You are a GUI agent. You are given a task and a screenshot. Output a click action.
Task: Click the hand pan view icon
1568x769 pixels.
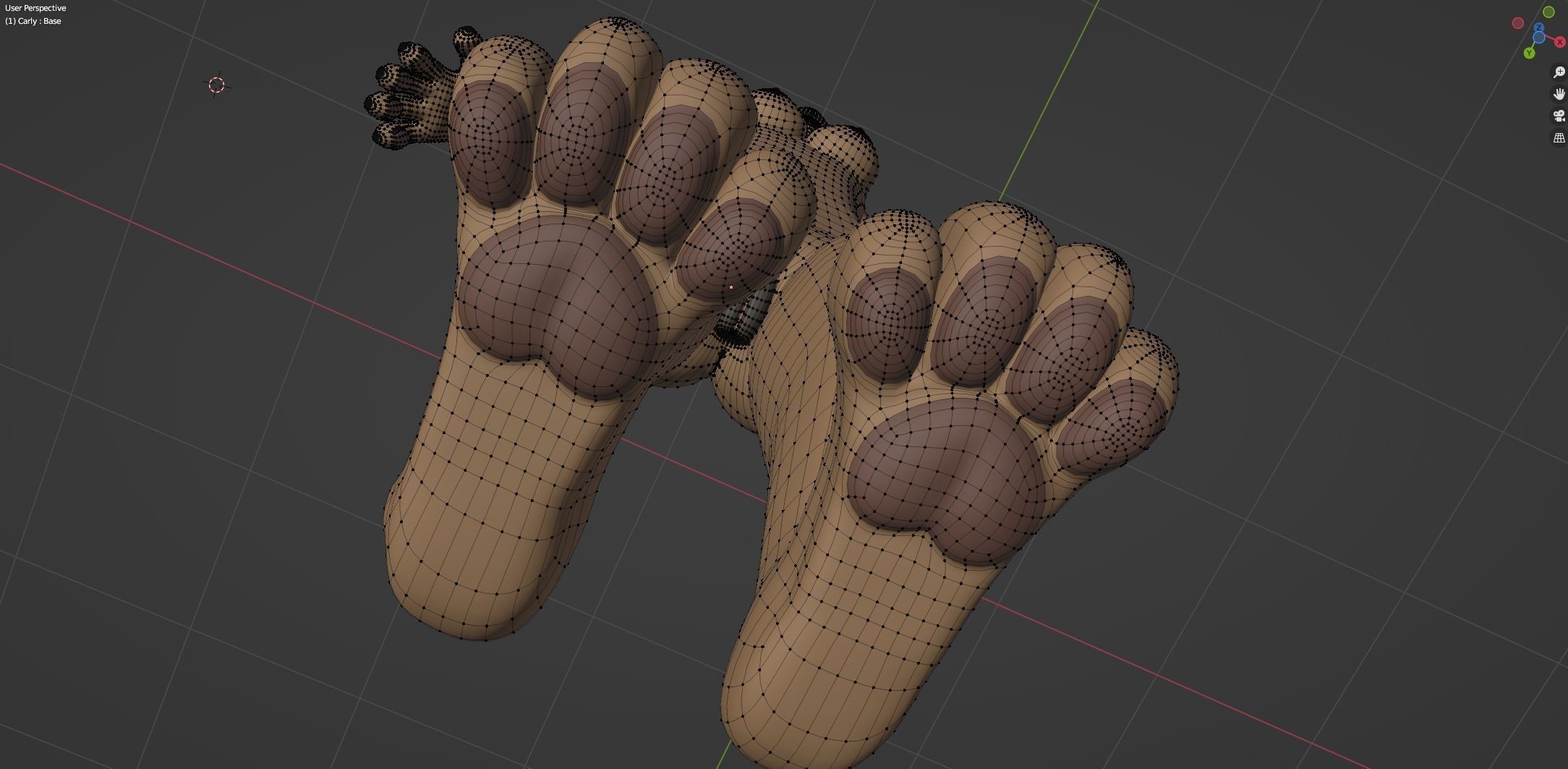(x=1559, y=94)
